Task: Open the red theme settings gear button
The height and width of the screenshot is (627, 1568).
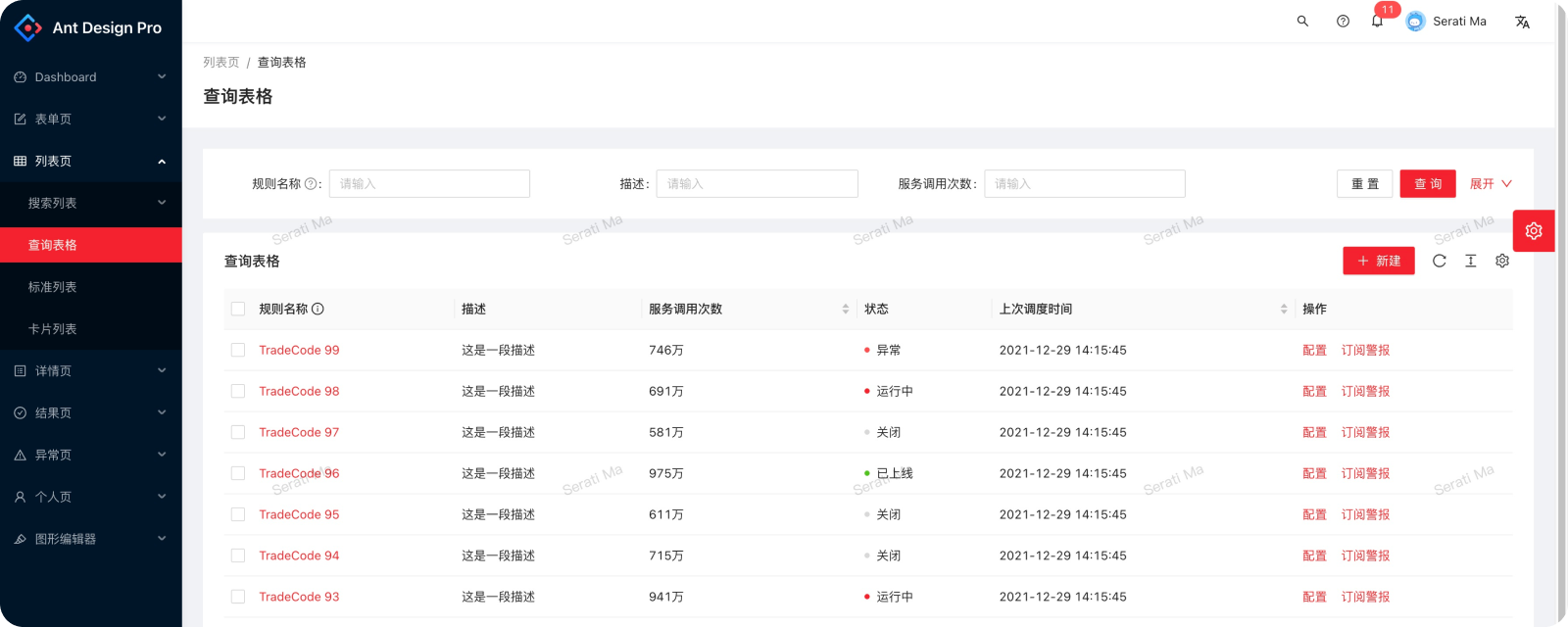Action: (x=1534, y=231)
